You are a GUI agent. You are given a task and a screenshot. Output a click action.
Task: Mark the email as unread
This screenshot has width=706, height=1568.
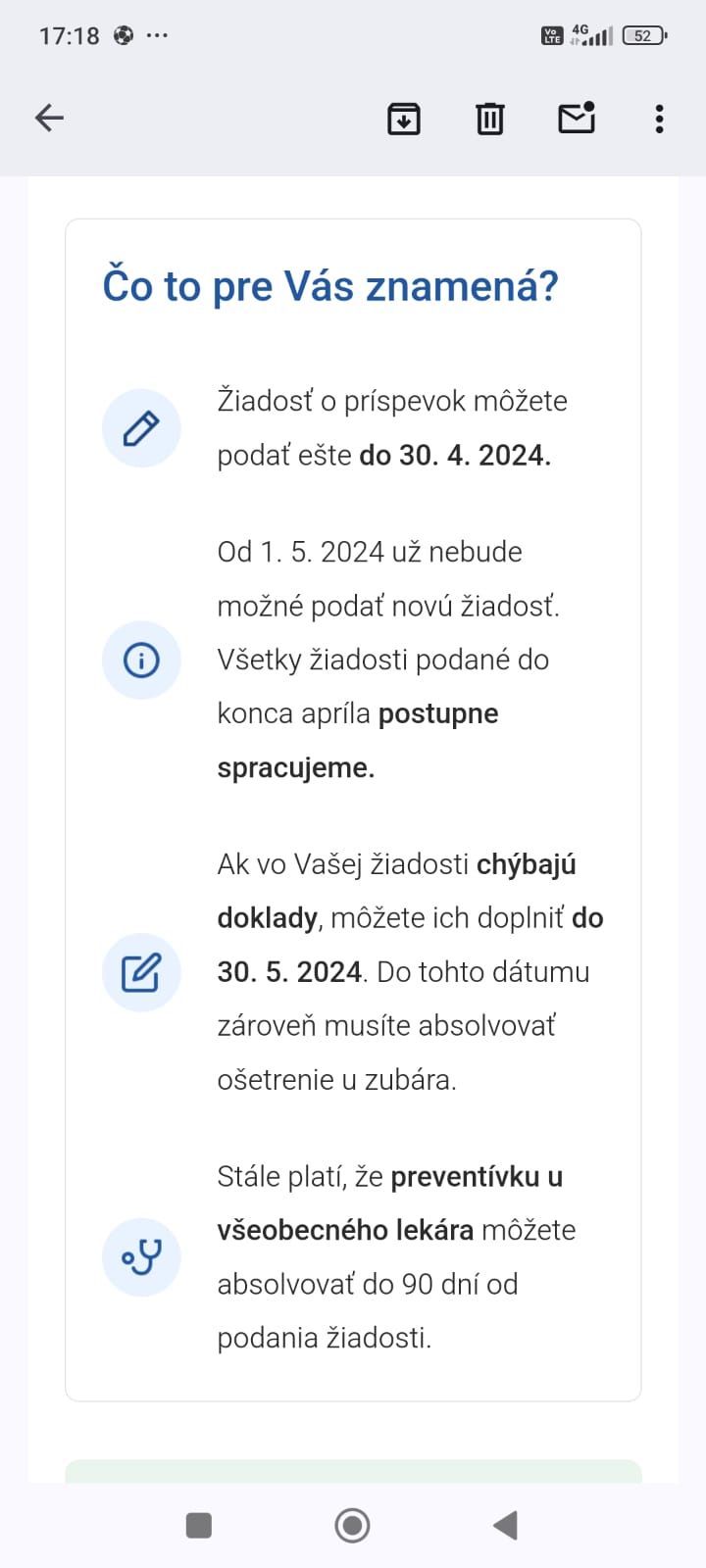577,118
